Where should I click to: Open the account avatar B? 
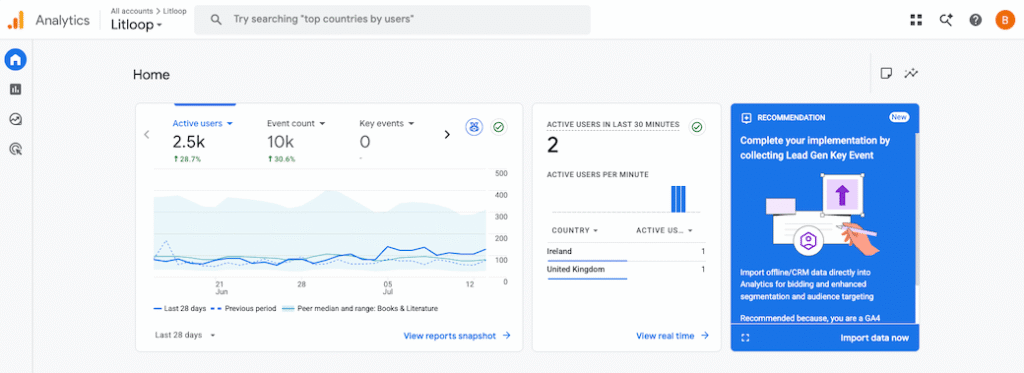coord(1004,20)
